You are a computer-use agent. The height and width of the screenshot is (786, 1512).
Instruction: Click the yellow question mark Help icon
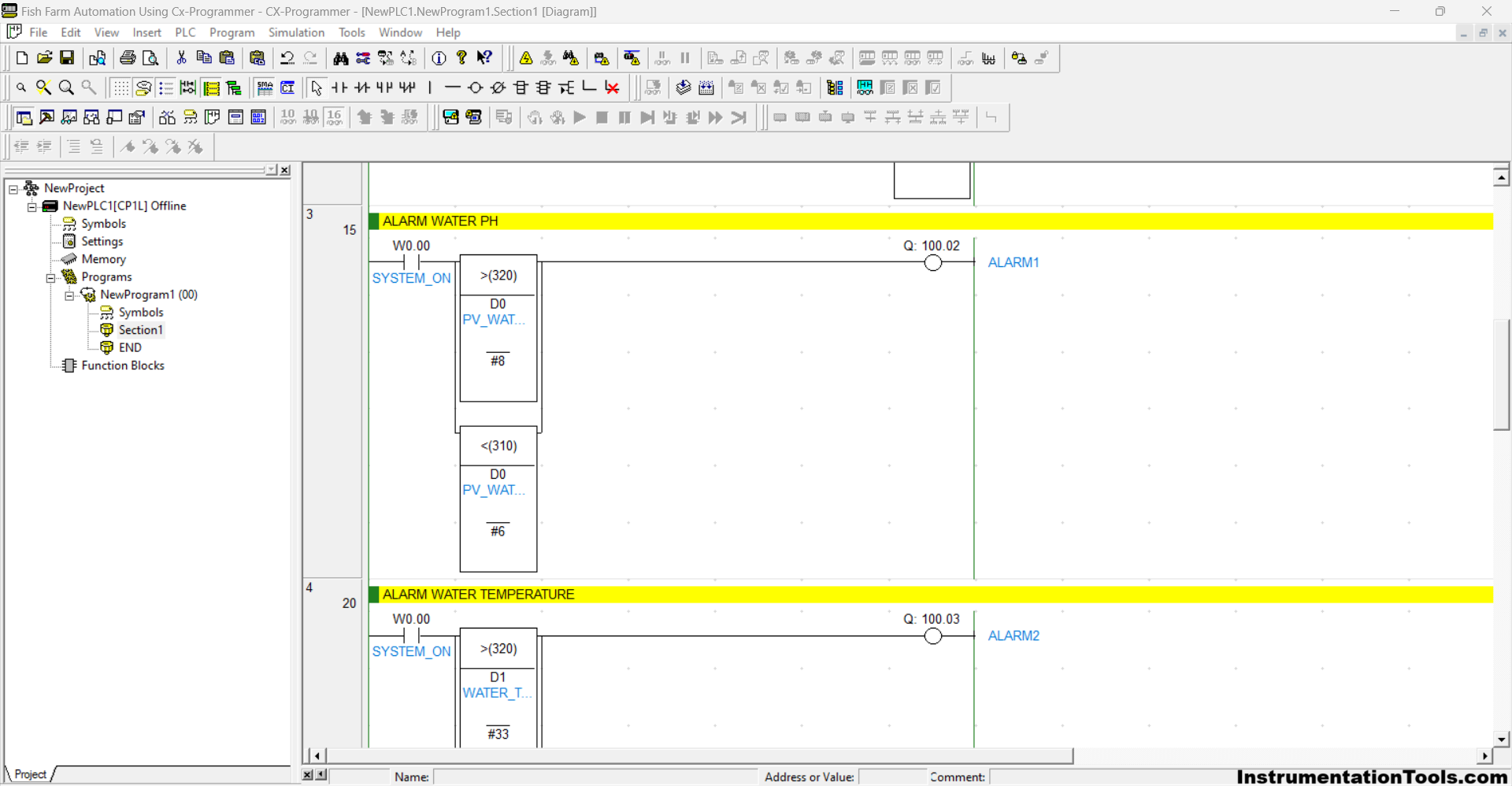tap(462, 58)
